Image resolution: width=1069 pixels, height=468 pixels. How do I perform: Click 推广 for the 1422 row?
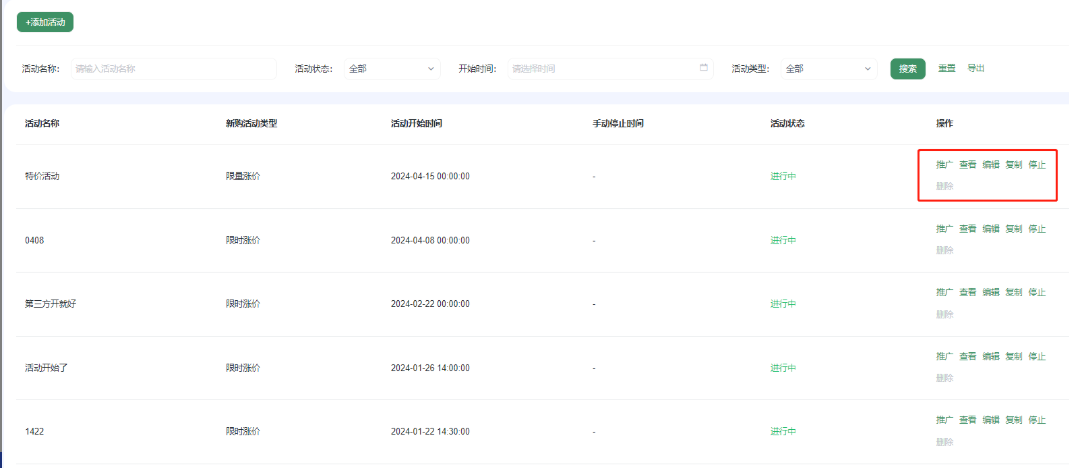click(944, 420)
